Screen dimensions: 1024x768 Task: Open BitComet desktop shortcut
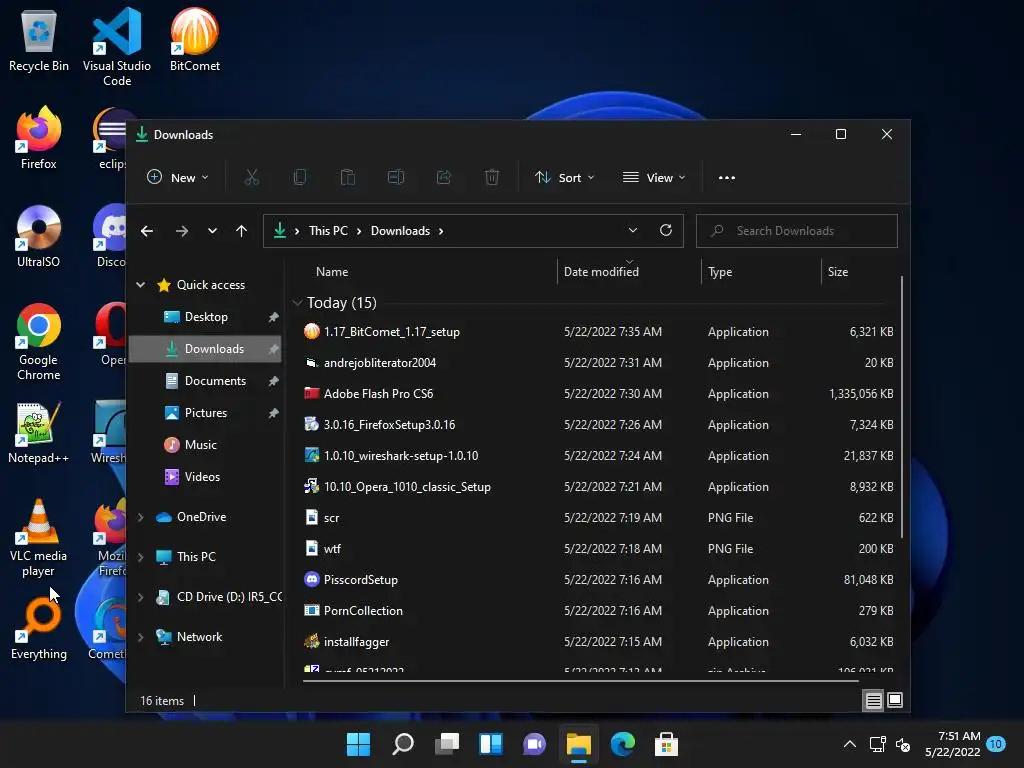195,40
